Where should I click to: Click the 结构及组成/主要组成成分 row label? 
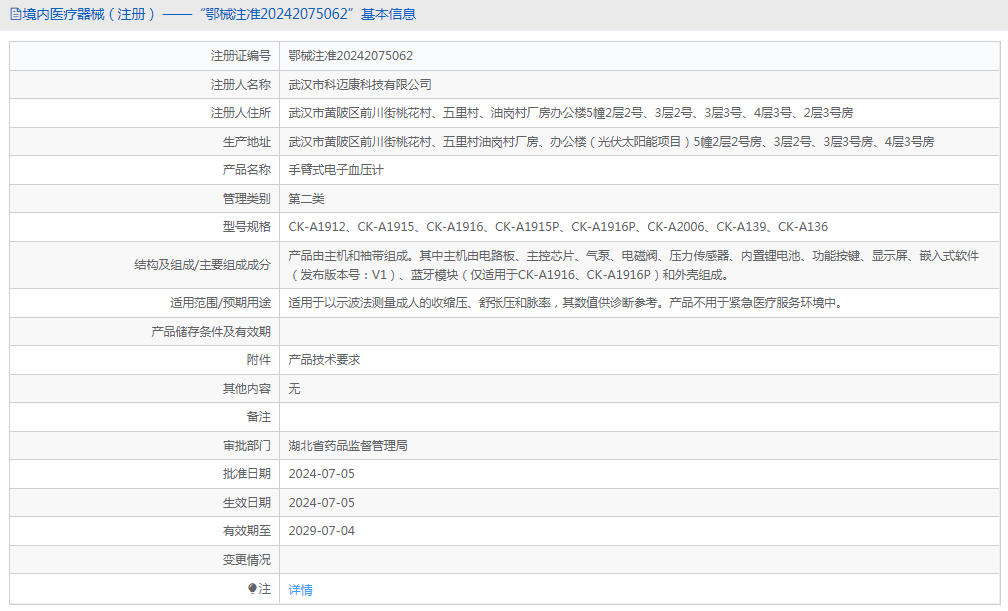[202, 265]
